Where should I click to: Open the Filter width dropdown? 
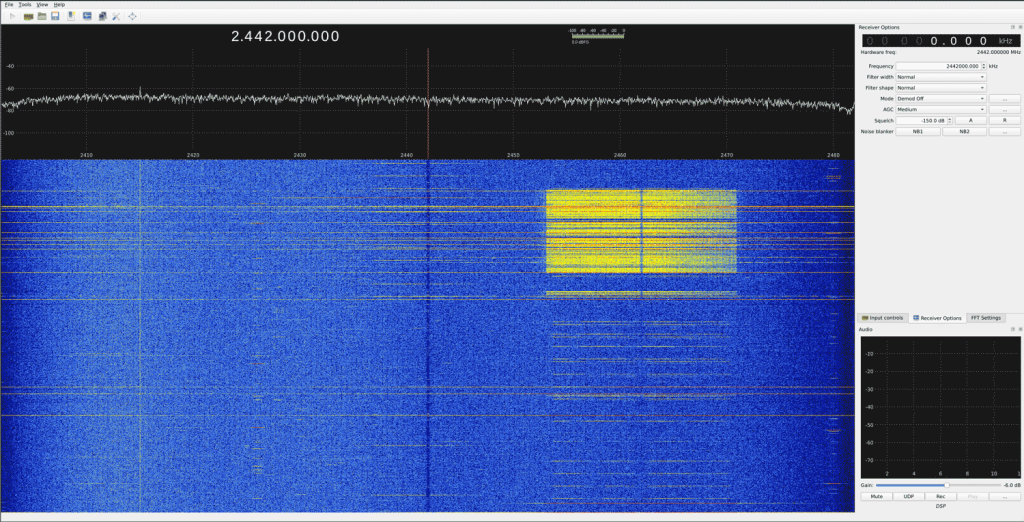coord(941,77)
